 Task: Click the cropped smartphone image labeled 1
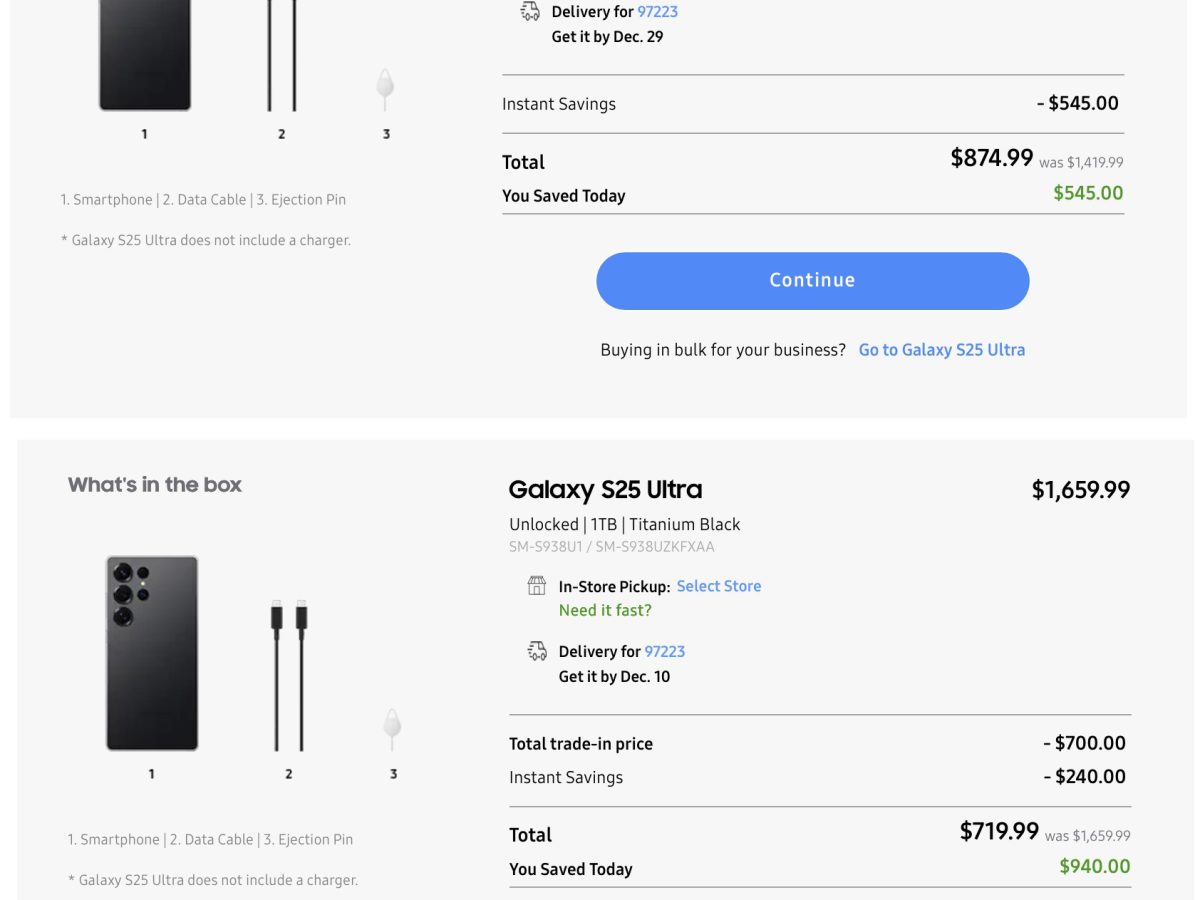click(144, 55)
